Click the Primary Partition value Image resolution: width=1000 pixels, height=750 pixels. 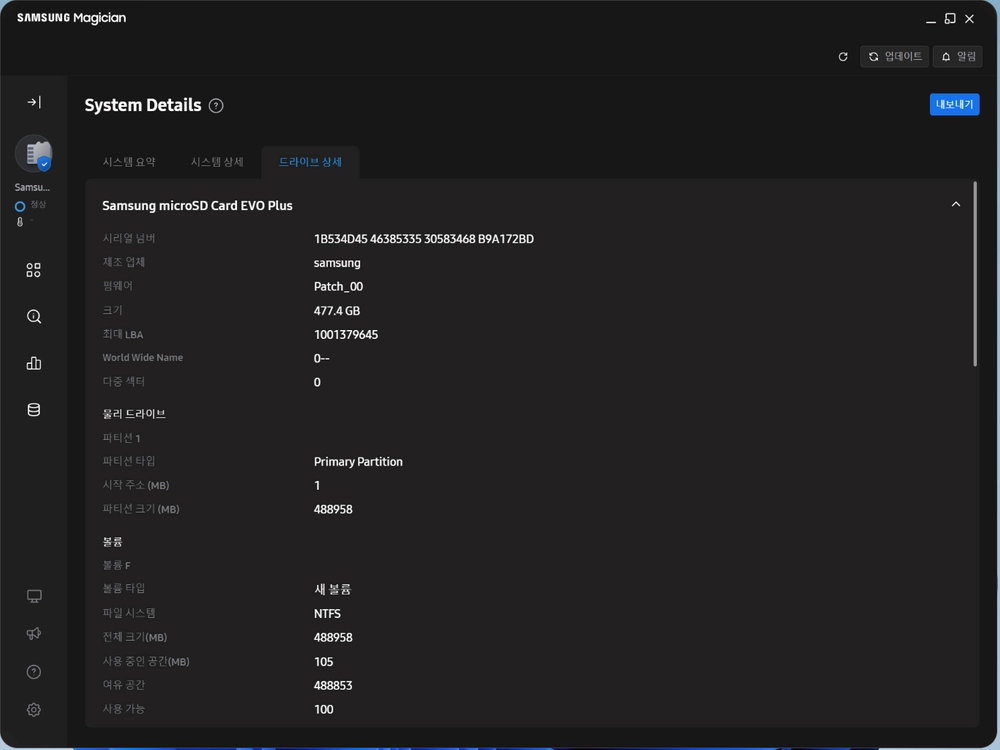[x=358, y=462]
